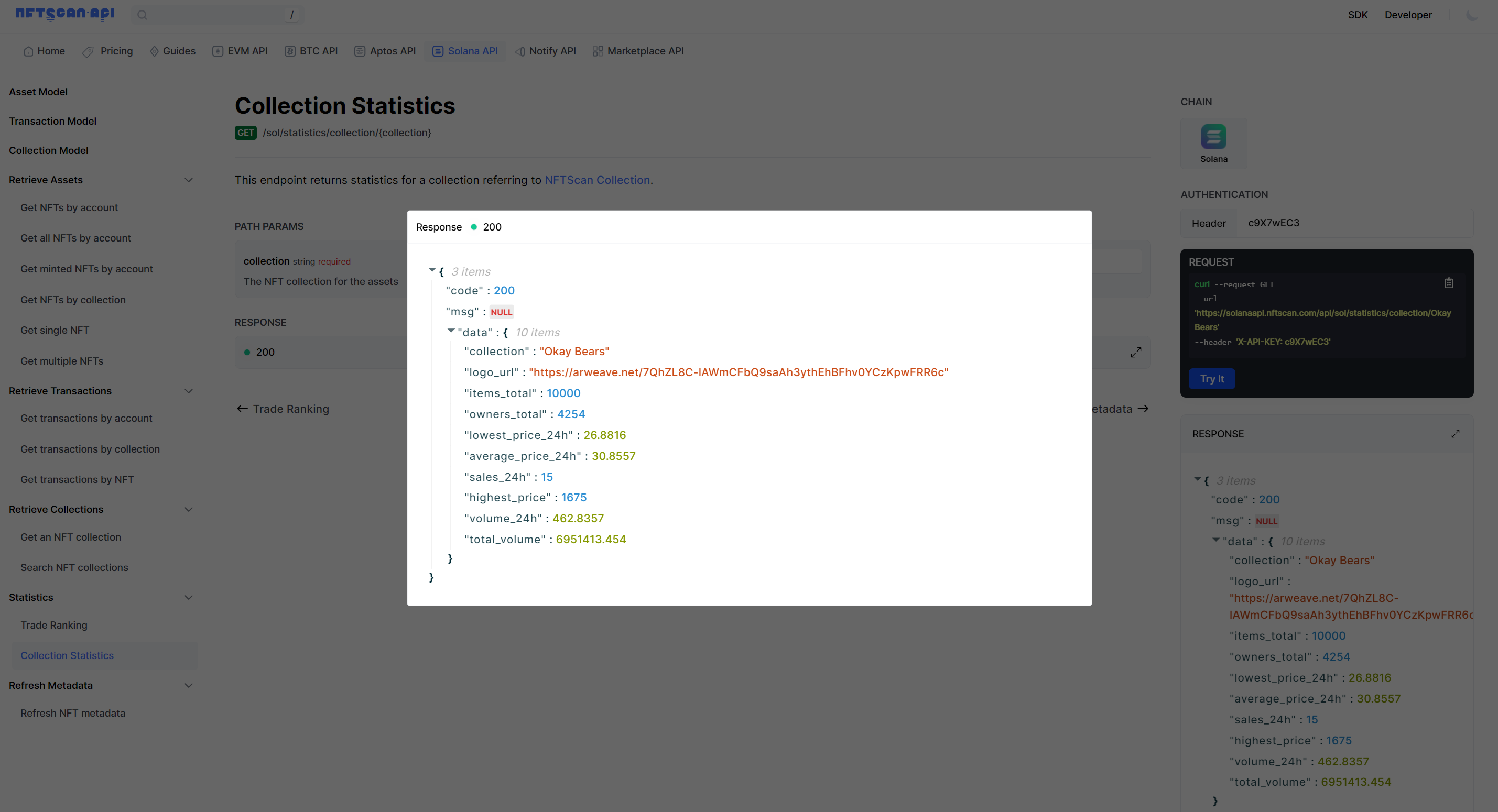The width and height of the screenshot is (1498, 812).
Task: Expand the side Response panel fullscreen
Action: 1455,434
